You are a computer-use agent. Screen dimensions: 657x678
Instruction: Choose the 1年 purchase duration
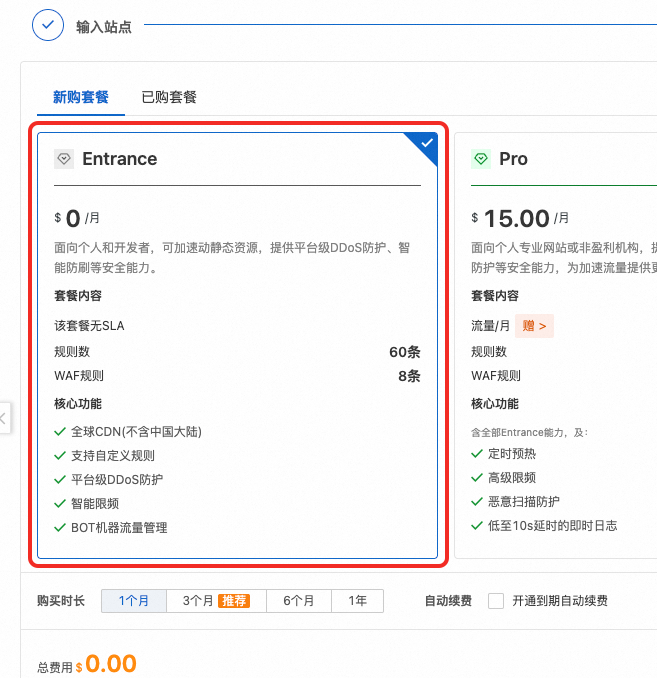pos(356,601)
